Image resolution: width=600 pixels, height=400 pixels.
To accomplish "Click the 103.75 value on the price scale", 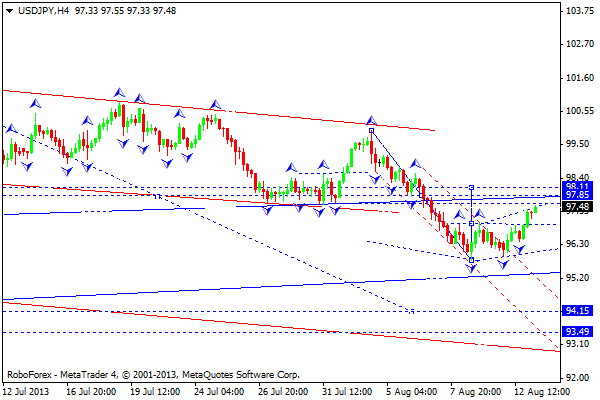I will tap(576, 11).
